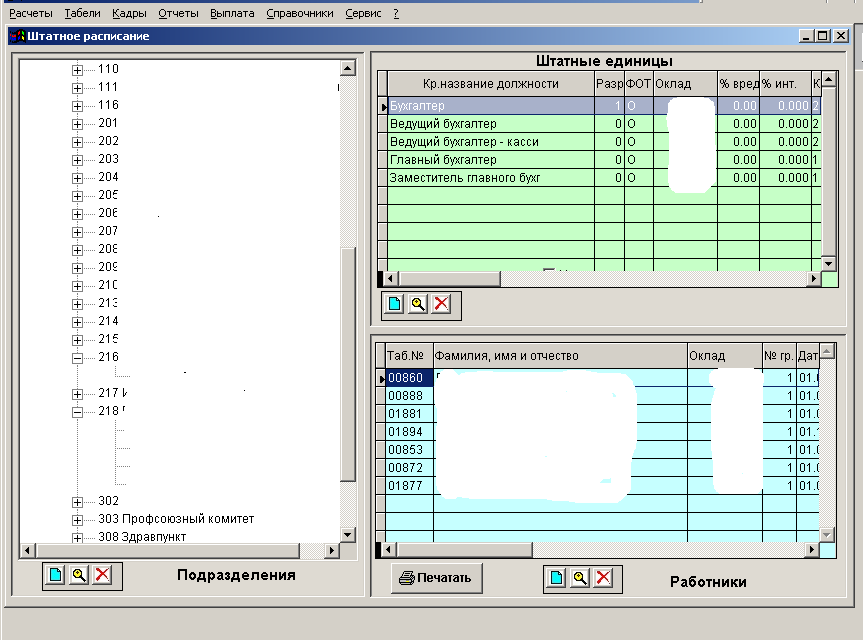The width and height of the screenshot is (863, 640).
Task: Expand 303 Профсоюзный комитет node
Action: pos(78,519)
